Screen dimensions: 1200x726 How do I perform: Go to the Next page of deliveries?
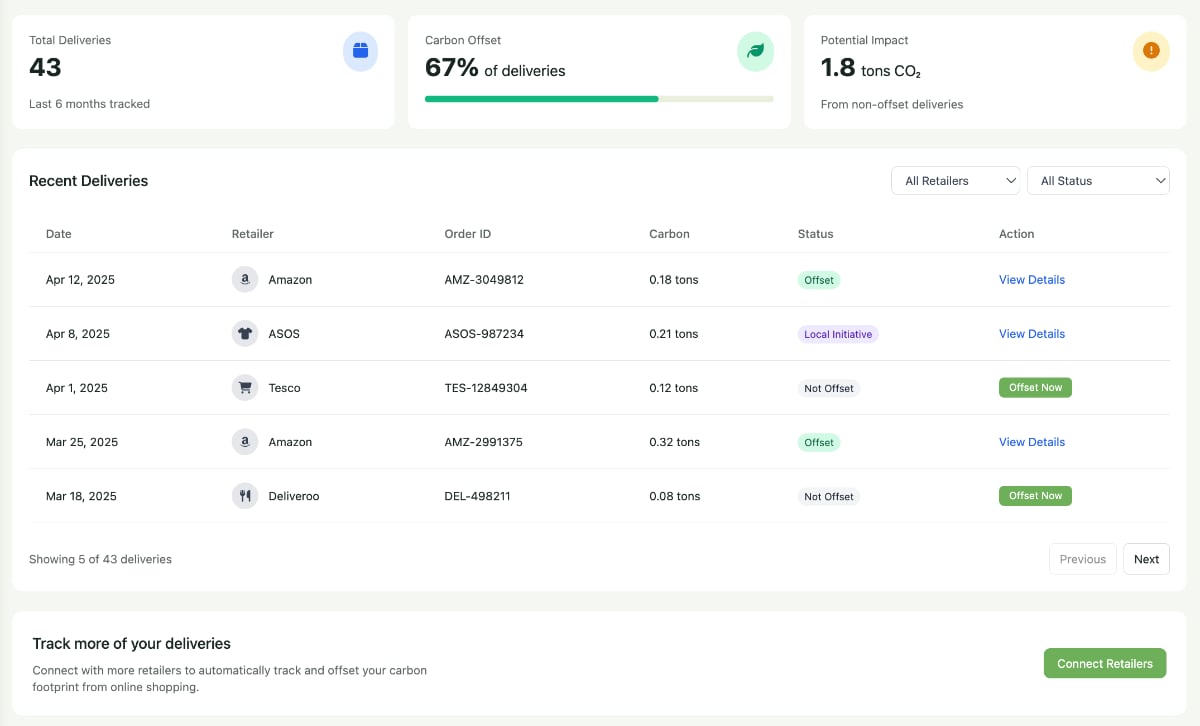point(1146,558)
